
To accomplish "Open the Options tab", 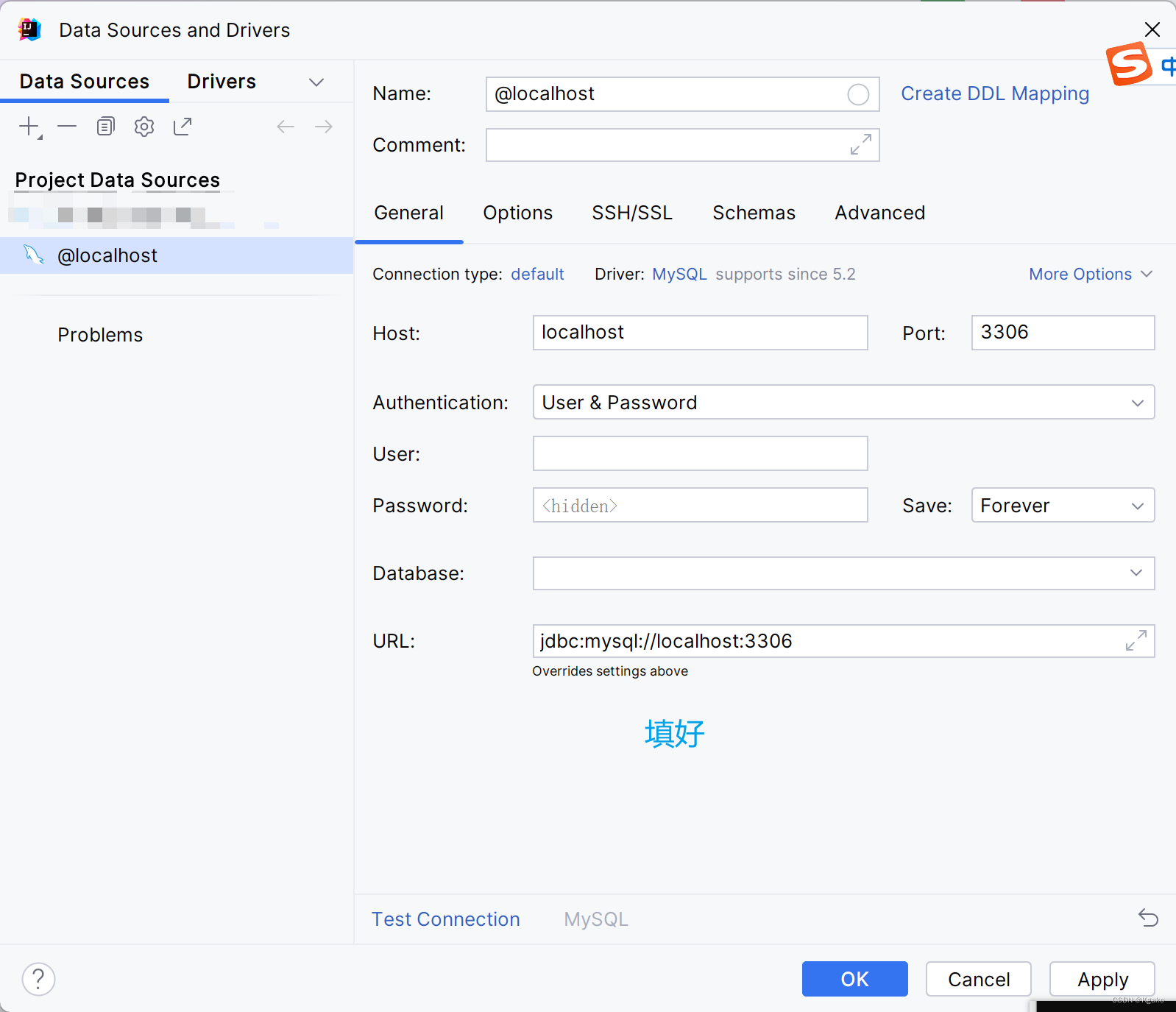I will [x=517, y=213].
